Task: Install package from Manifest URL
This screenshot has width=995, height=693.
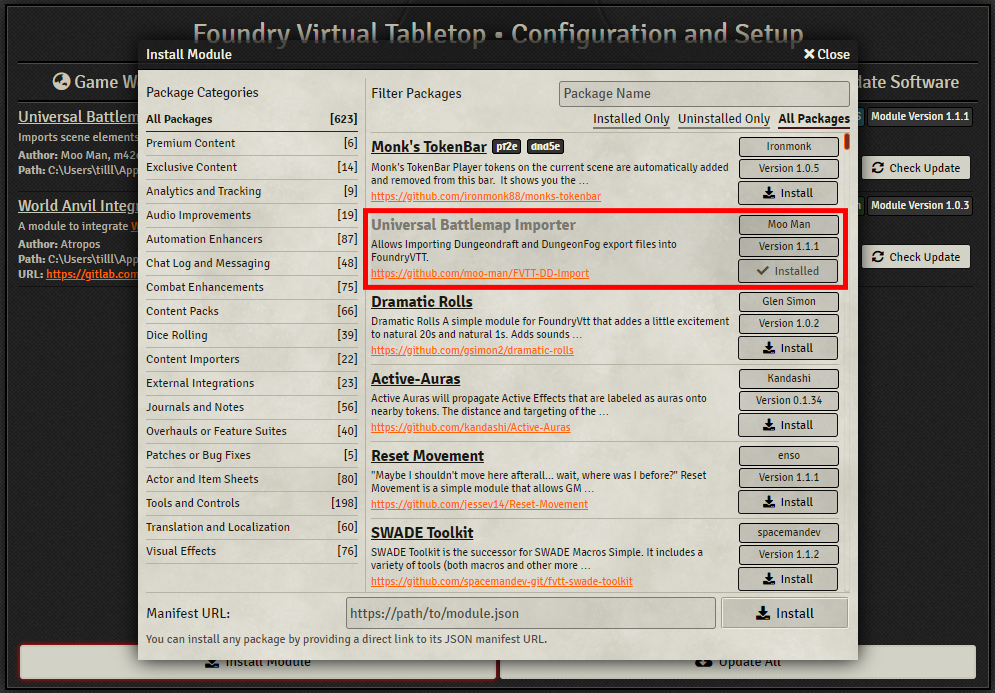Action: click(784, 614)
